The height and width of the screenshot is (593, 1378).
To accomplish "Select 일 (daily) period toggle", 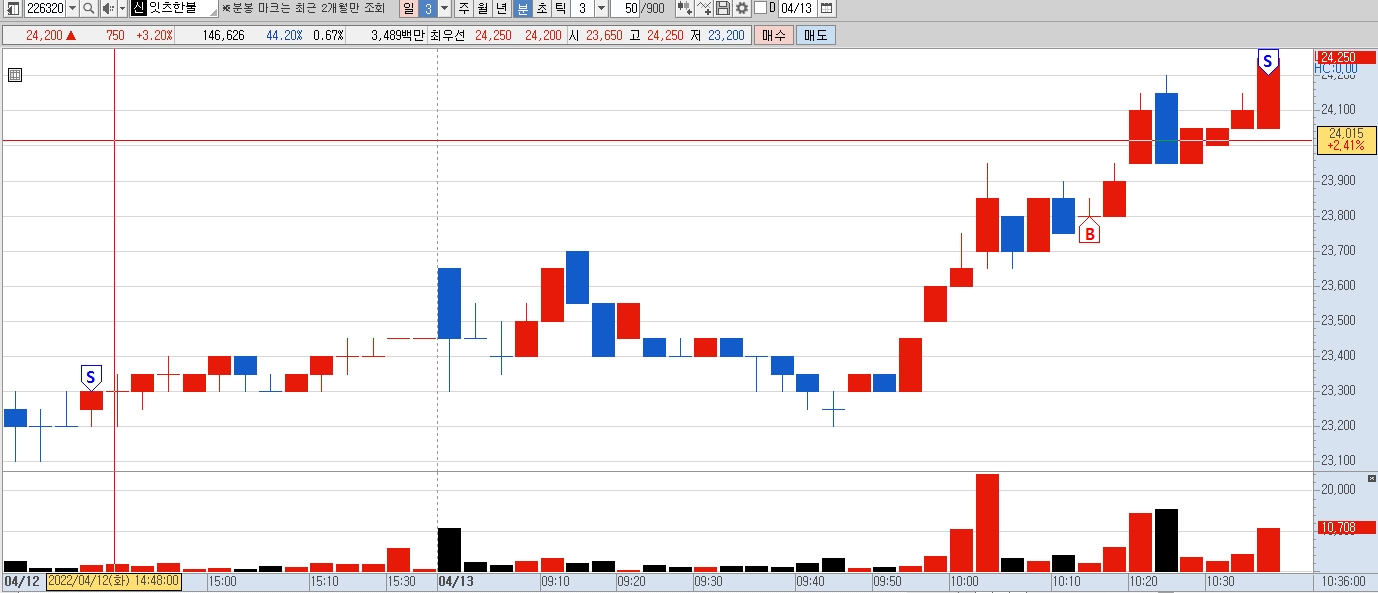I will [x=408, y=8].
